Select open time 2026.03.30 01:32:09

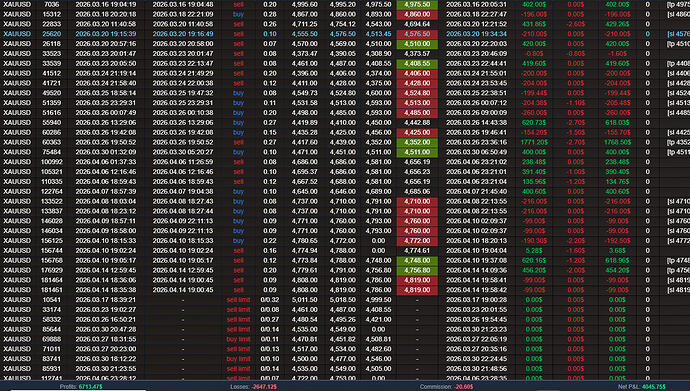click(106, 152)
